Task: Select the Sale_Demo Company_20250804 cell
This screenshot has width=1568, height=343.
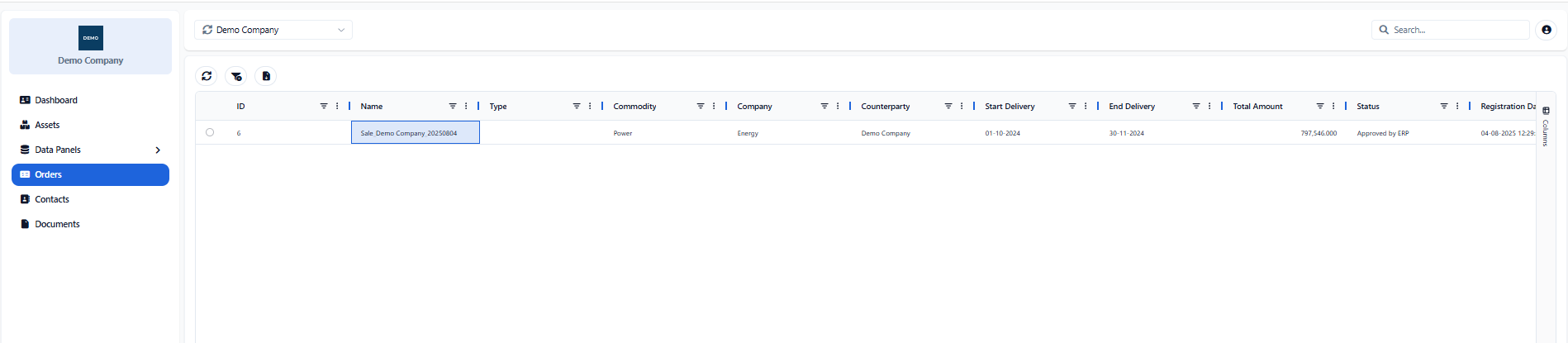Action: pyautogui.click(x=416, y=132)
